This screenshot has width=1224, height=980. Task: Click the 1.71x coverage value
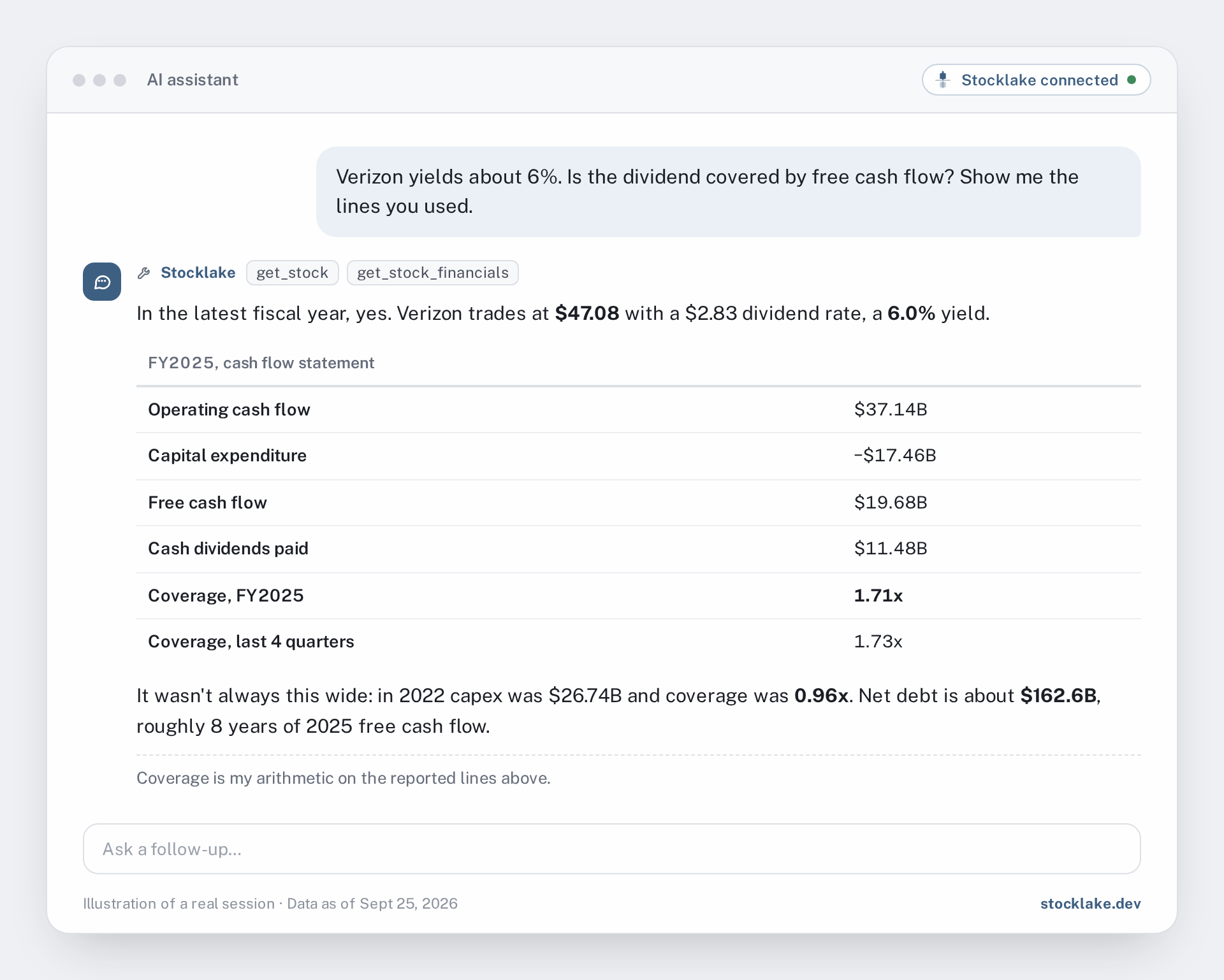point(878,596)
